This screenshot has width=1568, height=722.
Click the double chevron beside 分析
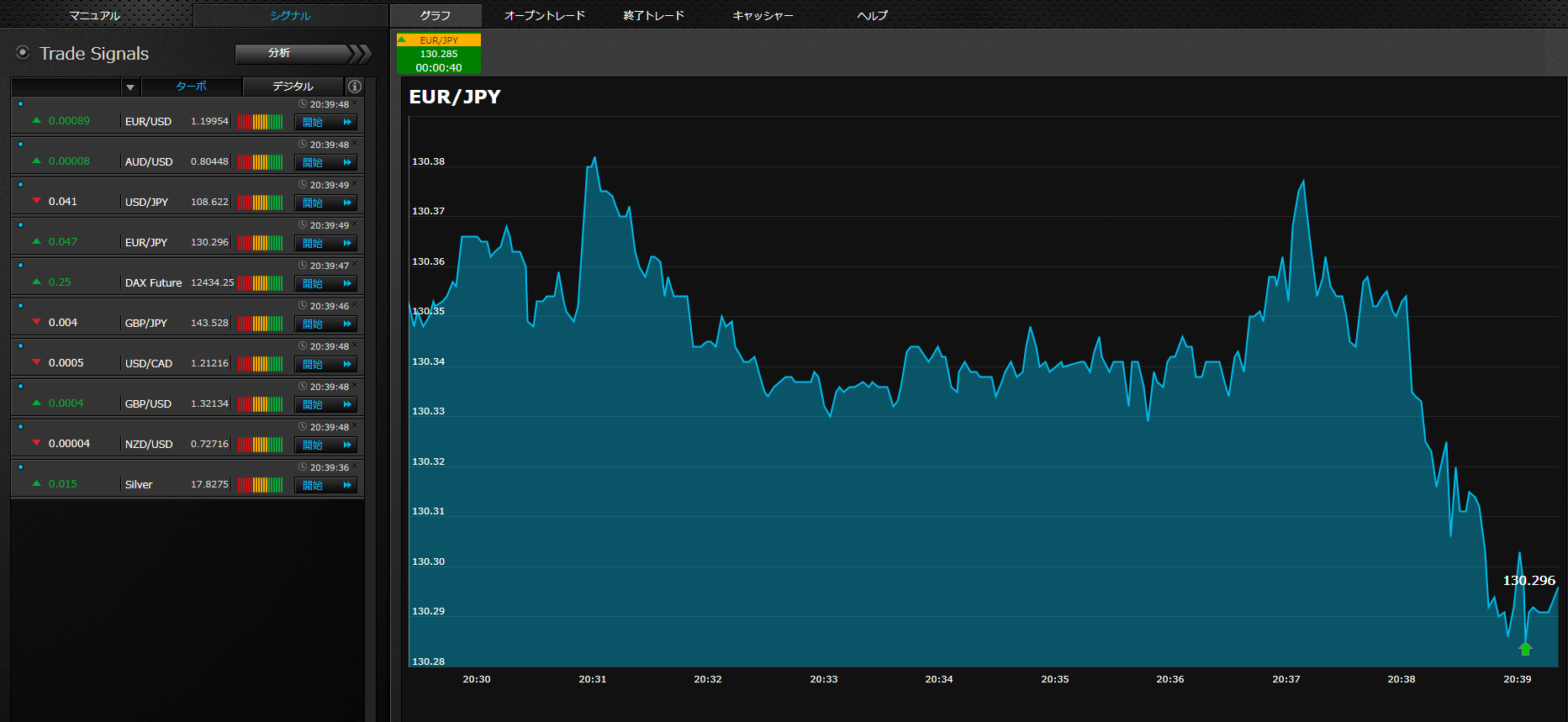[360, 54]
